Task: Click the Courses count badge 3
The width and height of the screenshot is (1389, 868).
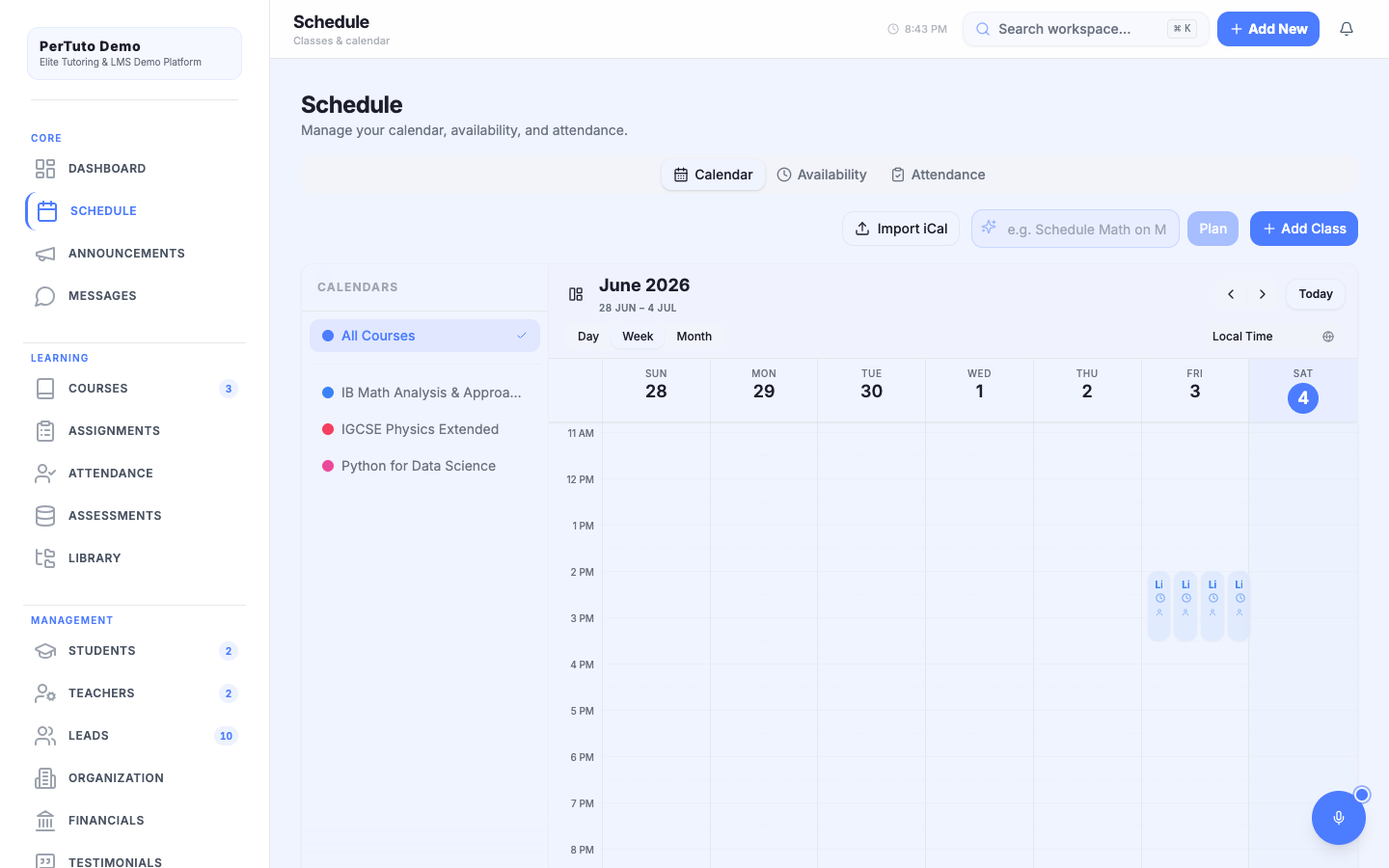Action: click(229, 389)
